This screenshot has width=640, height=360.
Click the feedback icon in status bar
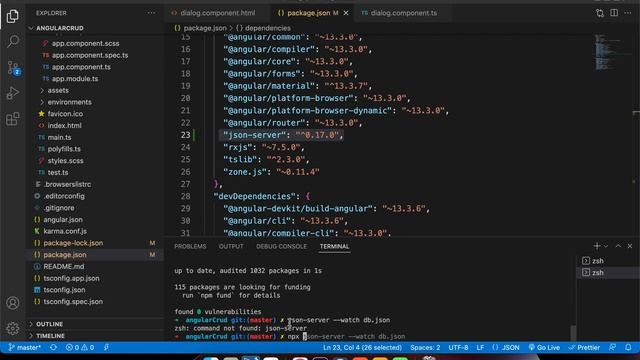(613, 348)
